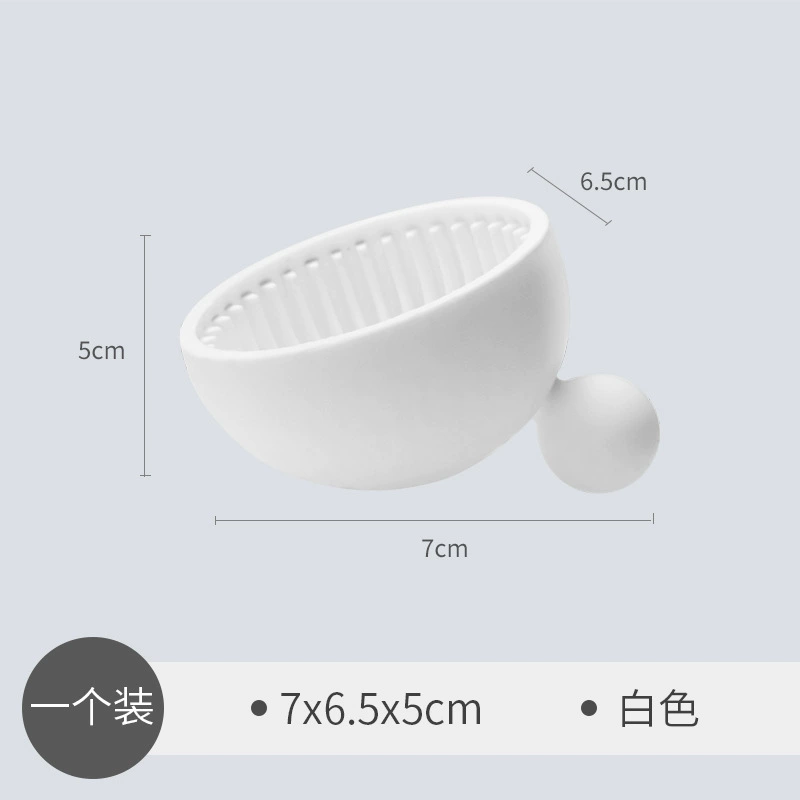Click the bottom tick of the 5cm line
The width and height of the screenshot is (800, 800).
point(145,476)
